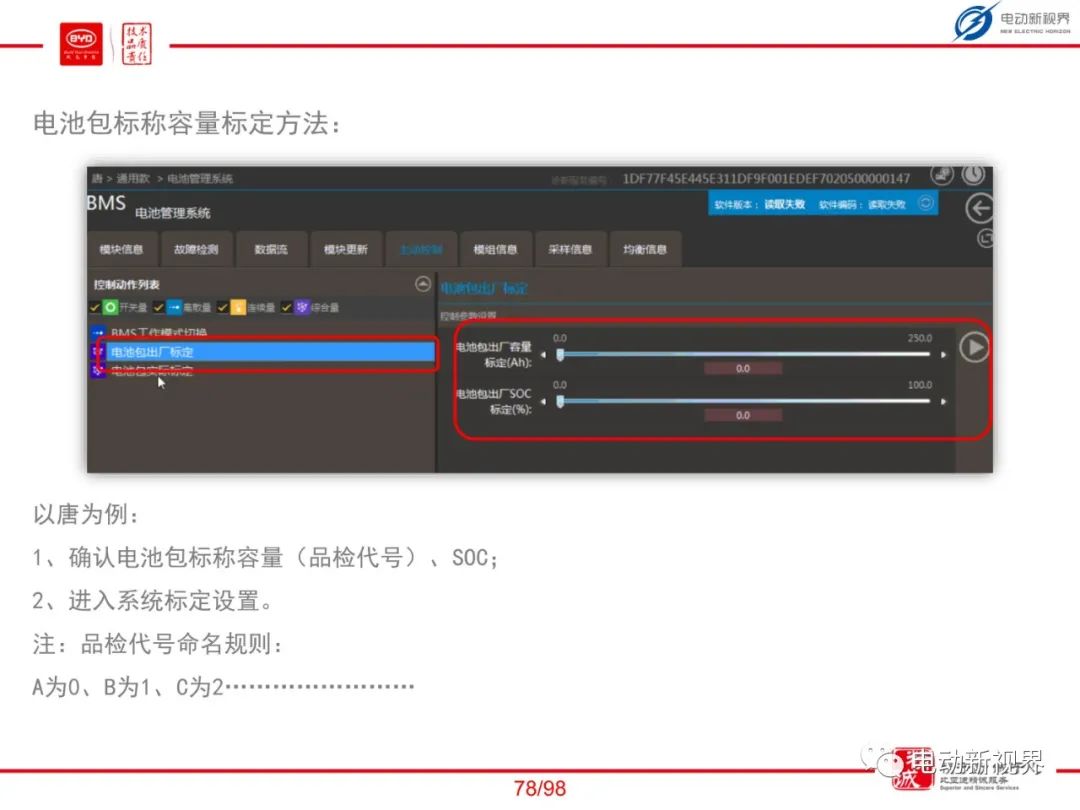Open the 主动控制 tab
Viewport: 1080px width, 810px height.
click(421, 249)
